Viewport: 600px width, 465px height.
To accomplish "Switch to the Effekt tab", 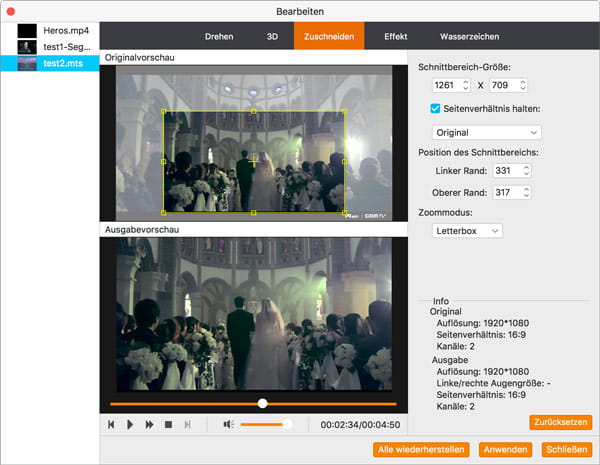I will pyautogui.click(x=395, y=36).
